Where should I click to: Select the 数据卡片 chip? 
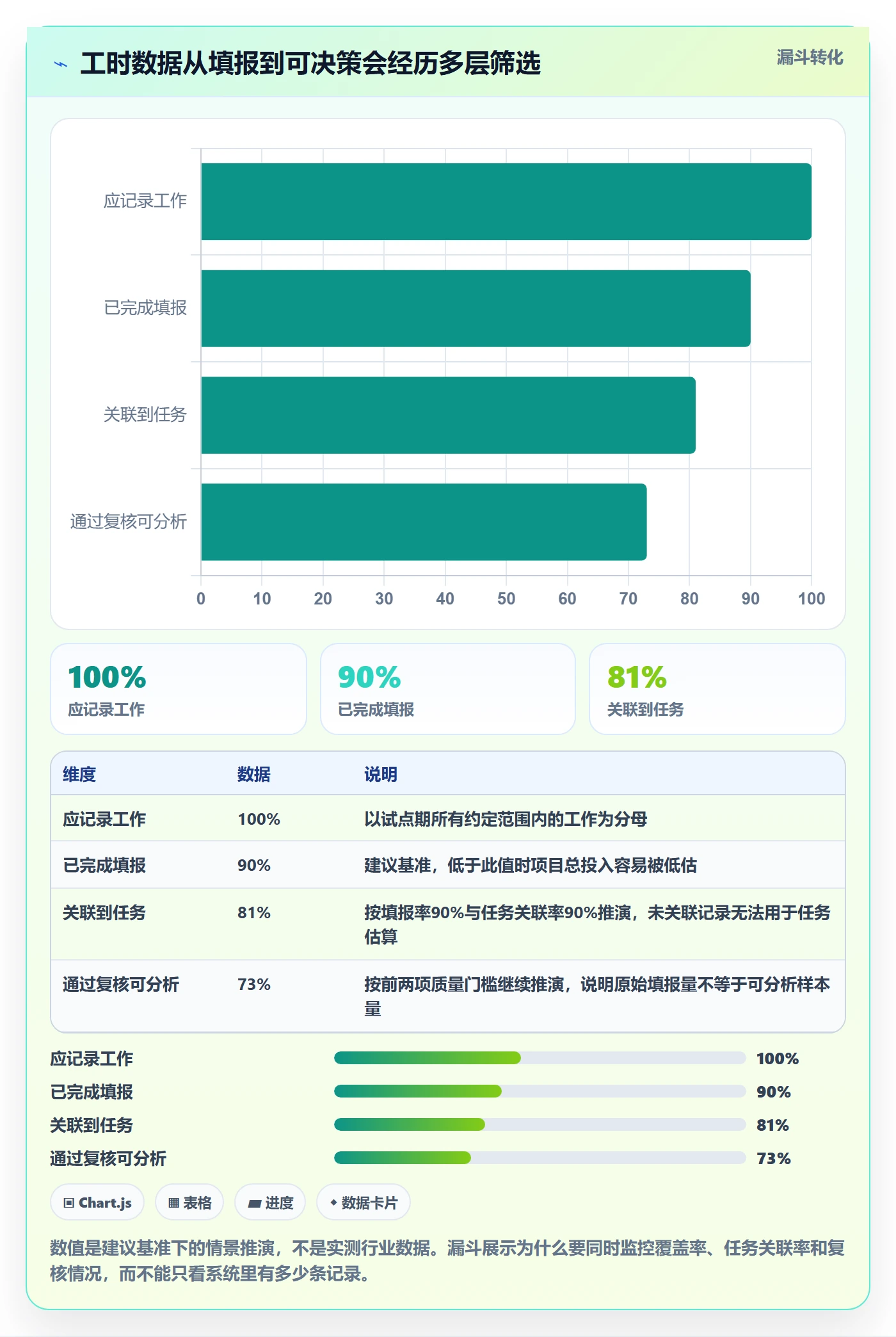(x=364, y=1203)
